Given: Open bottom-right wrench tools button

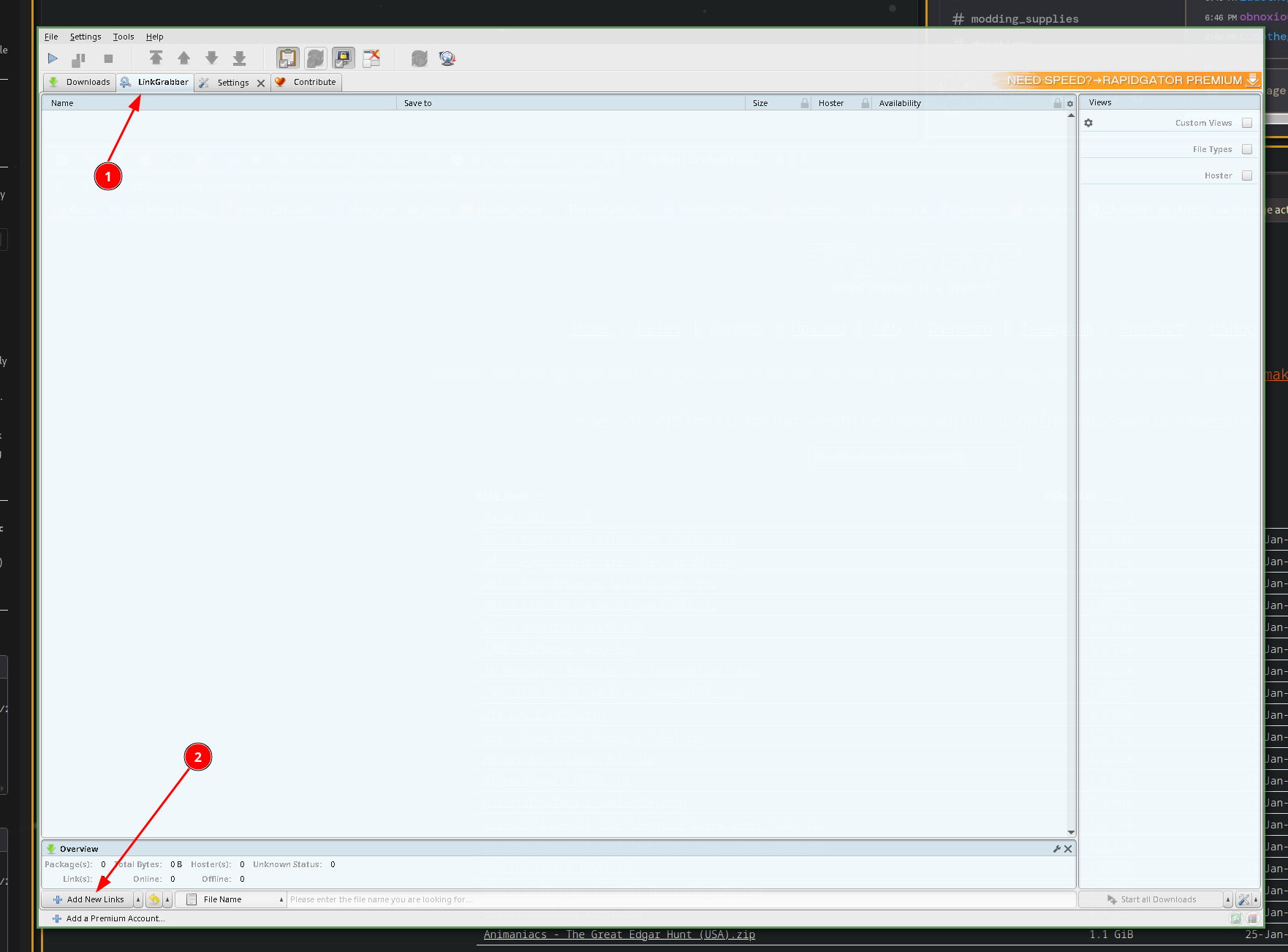Looking at the screenshot, I should click(x=1243, y=899).
